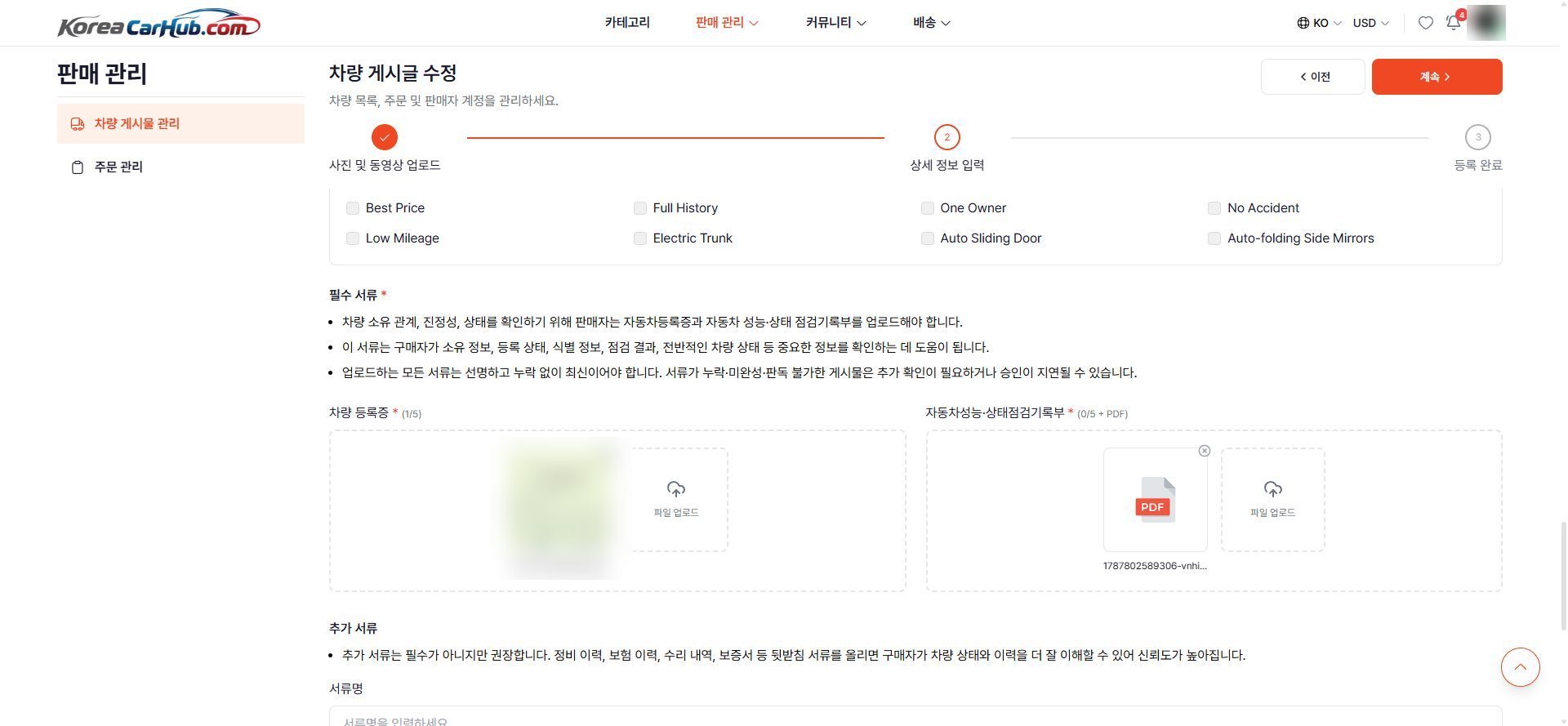Click the step 3 circle indicator
The width and height of the screenshot is (1568, 726).
tap(1477, 137)
